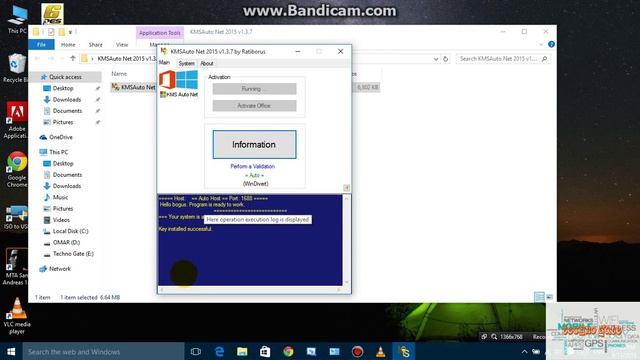The image size is (640, 360).
Task: Open the Home ribbon tab in File Explorer
Action: click(x=68, y=44)
